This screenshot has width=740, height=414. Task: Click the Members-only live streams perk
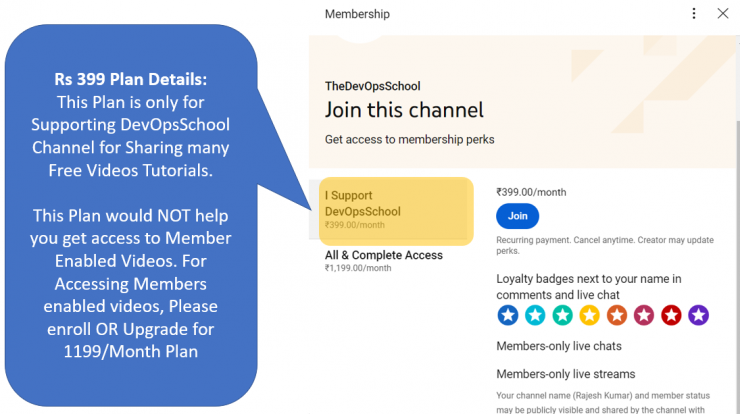pos(565,374)
